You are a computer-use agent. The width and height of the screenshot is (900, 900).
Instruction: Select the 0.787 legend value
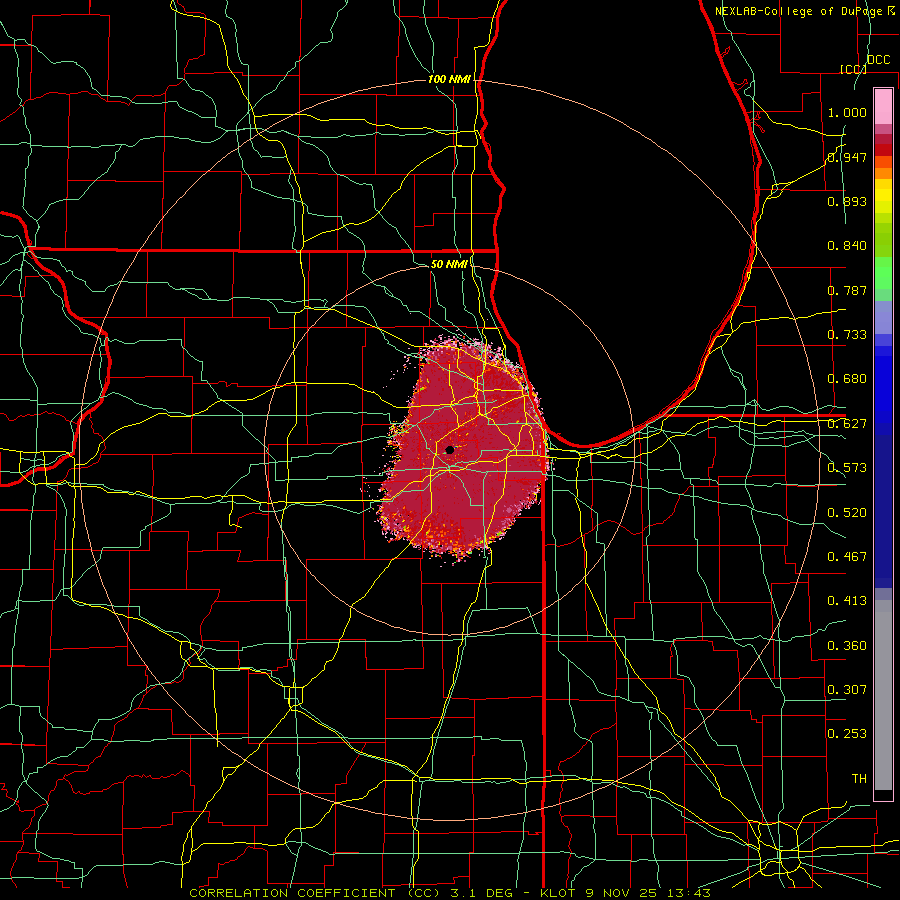click(x=847, y=290)
